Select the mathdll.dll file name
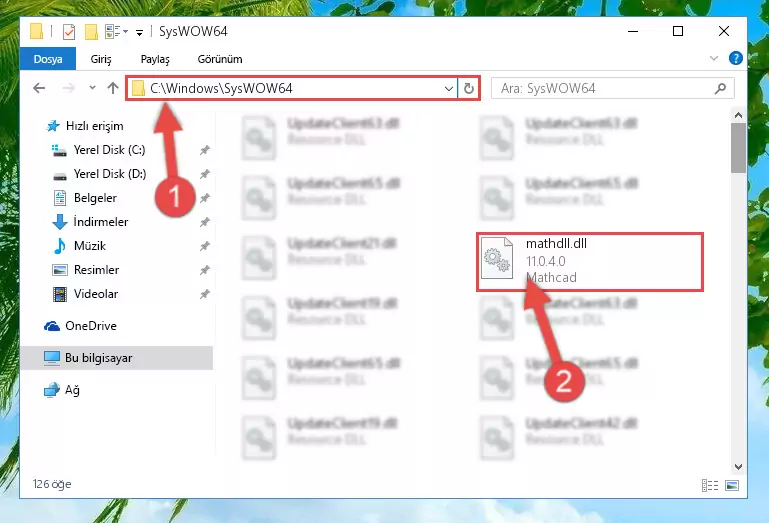Viewport: 769px width, 523px height. 556,244
